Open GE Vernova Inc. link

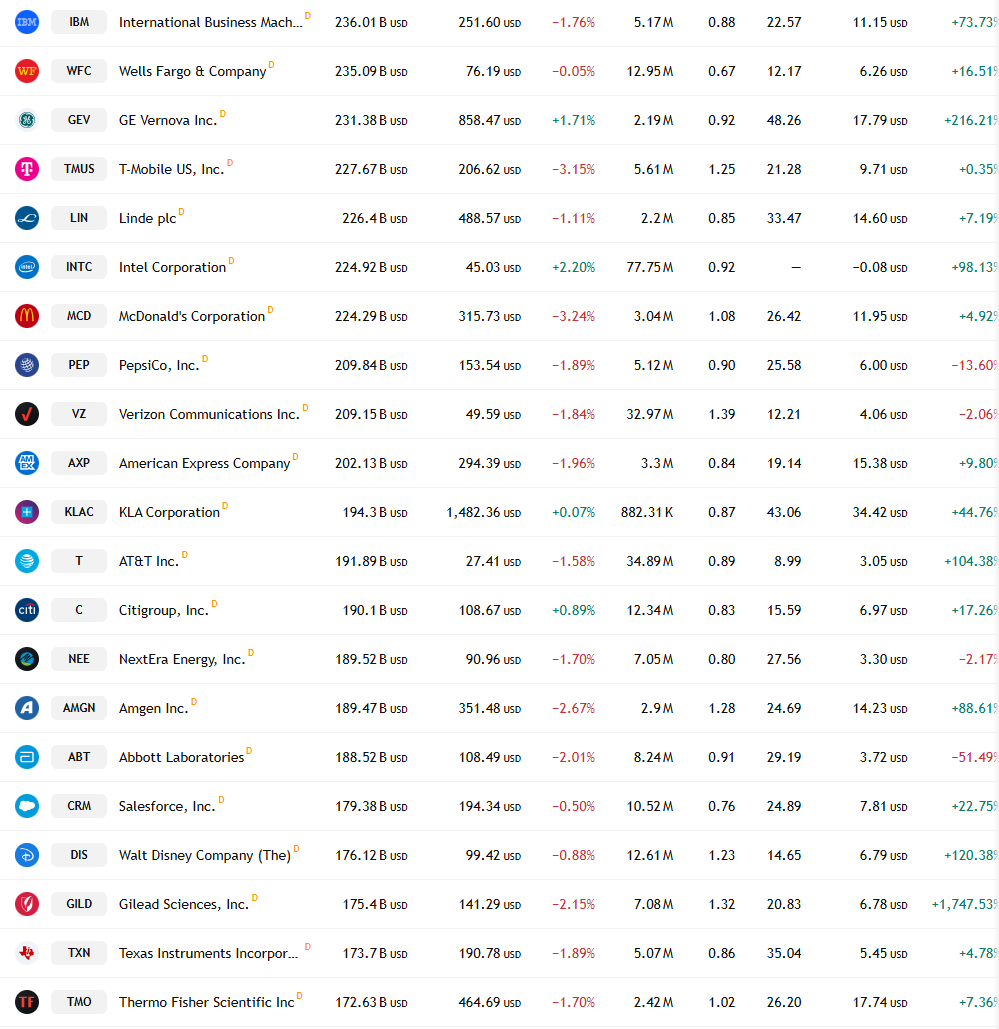pos(168,121)
